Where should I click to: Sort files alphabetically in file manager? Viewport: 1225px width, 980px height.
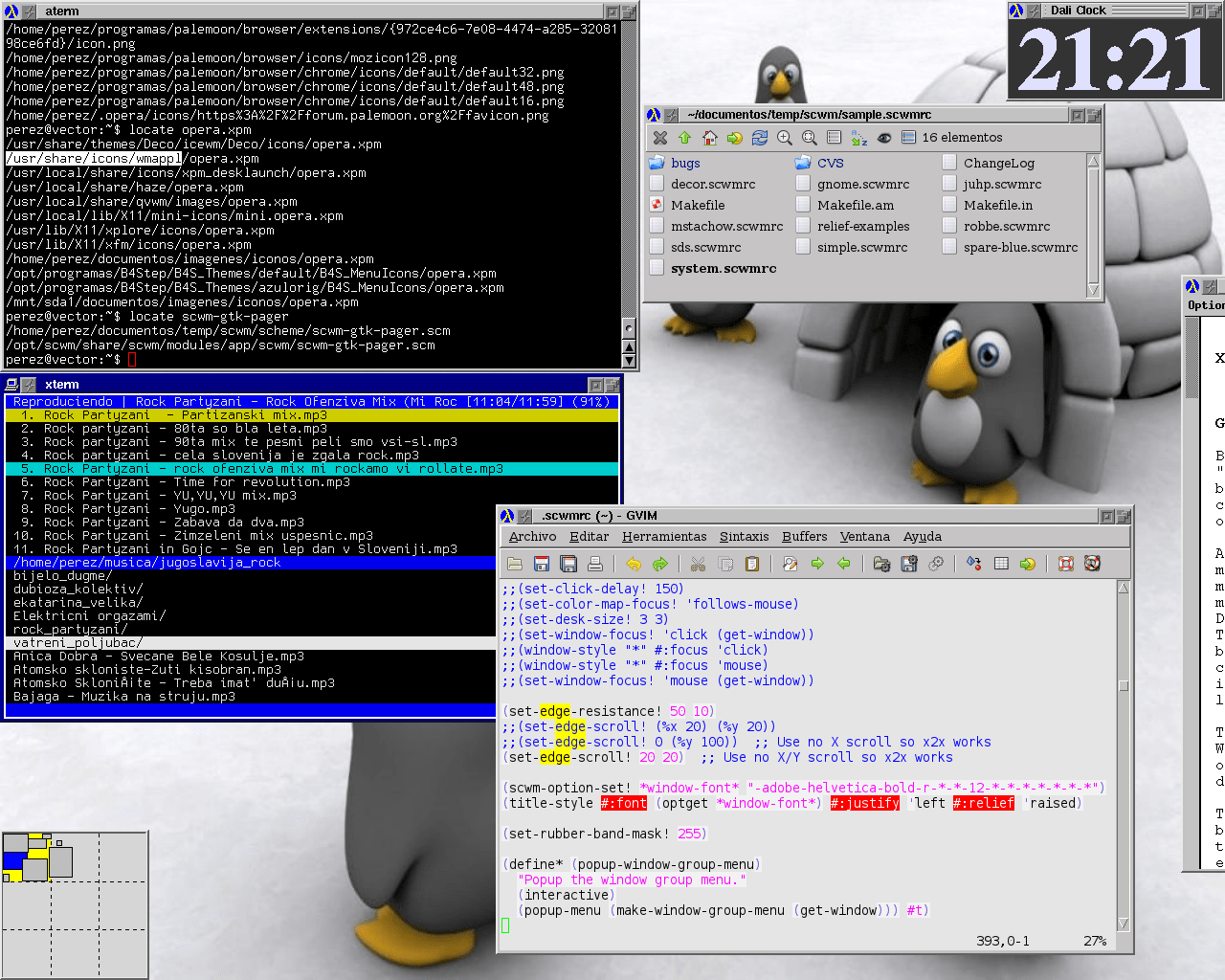859,138
